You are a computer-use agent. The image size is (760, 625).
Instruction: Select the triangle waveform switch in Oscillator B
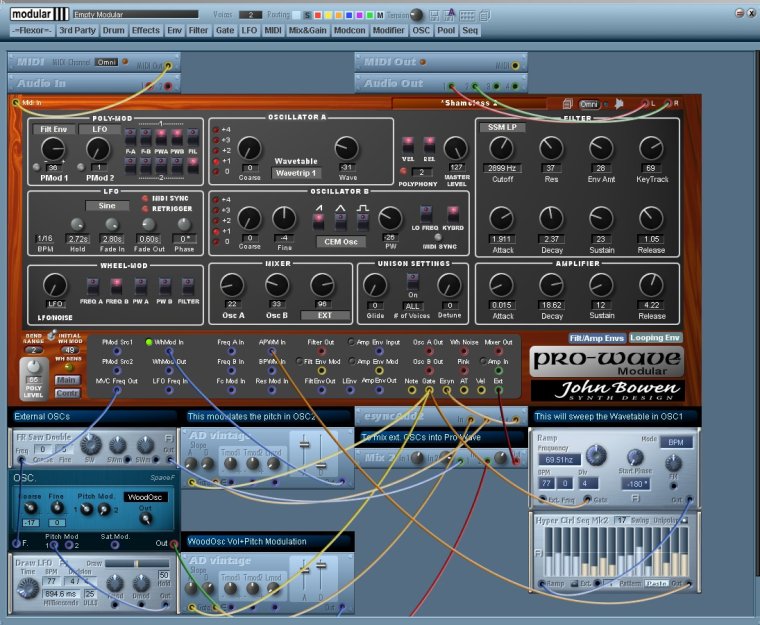pyautogui.click(x=341, y=221)
